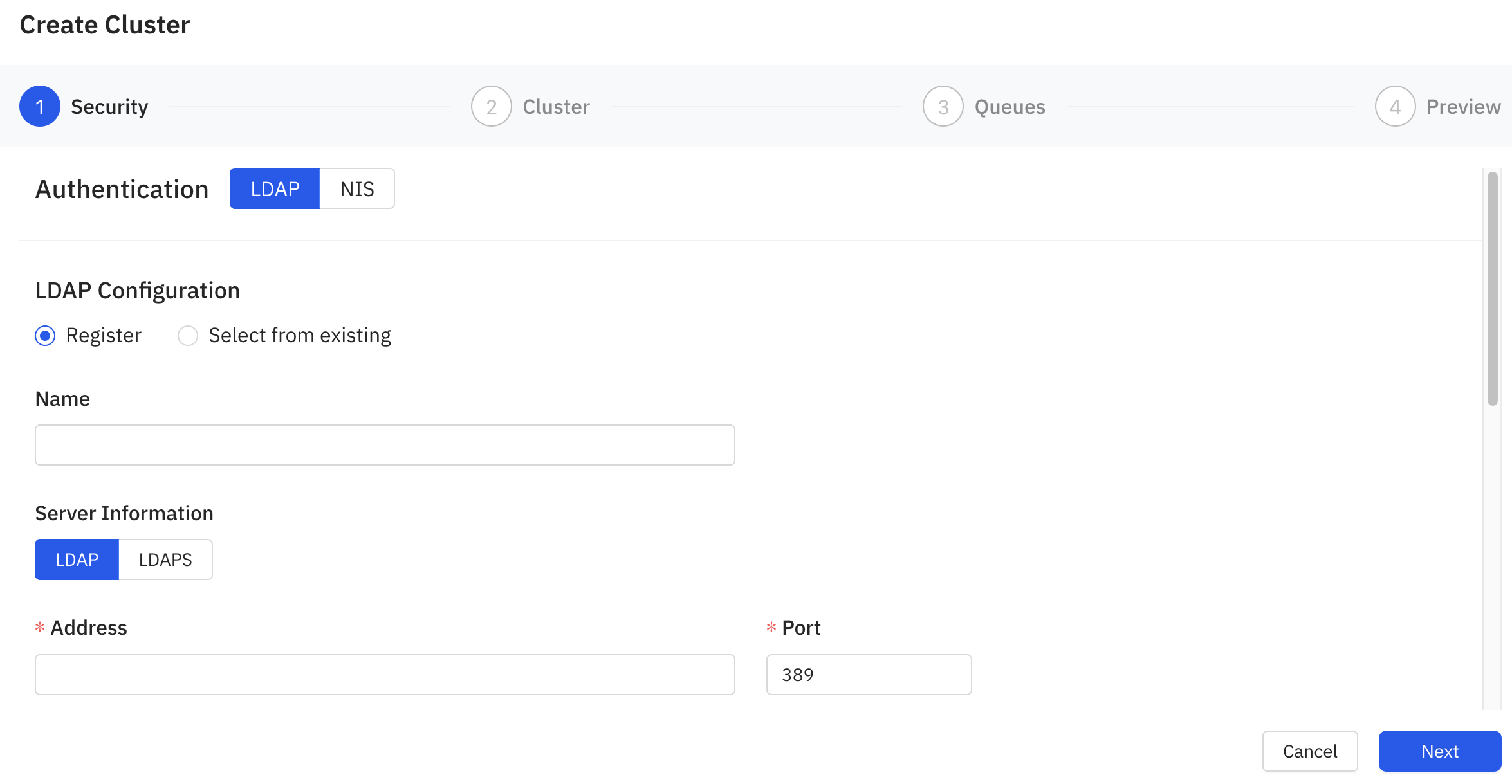Click the LDAP Configuration heading
1512x784 pixels.
pyautogui.click(x=137, y=291)
